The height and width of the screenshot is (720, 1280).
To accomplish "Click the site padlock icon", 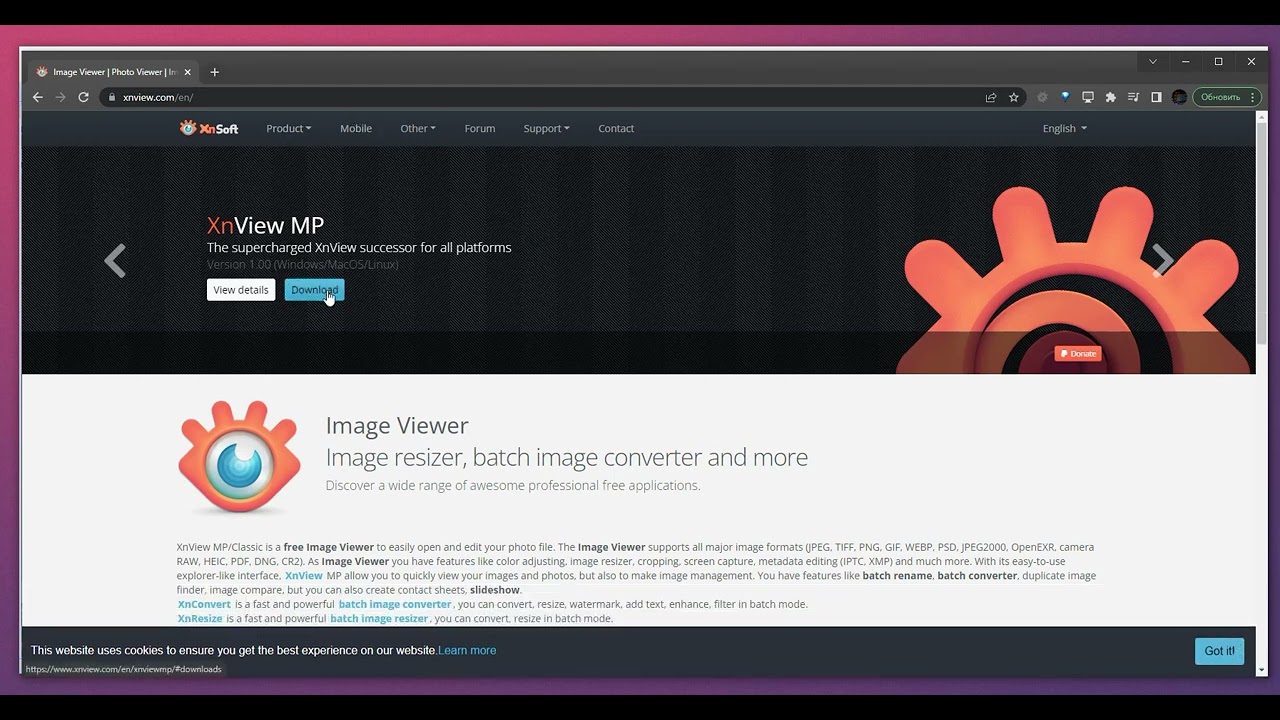I will tap(112, 97).
